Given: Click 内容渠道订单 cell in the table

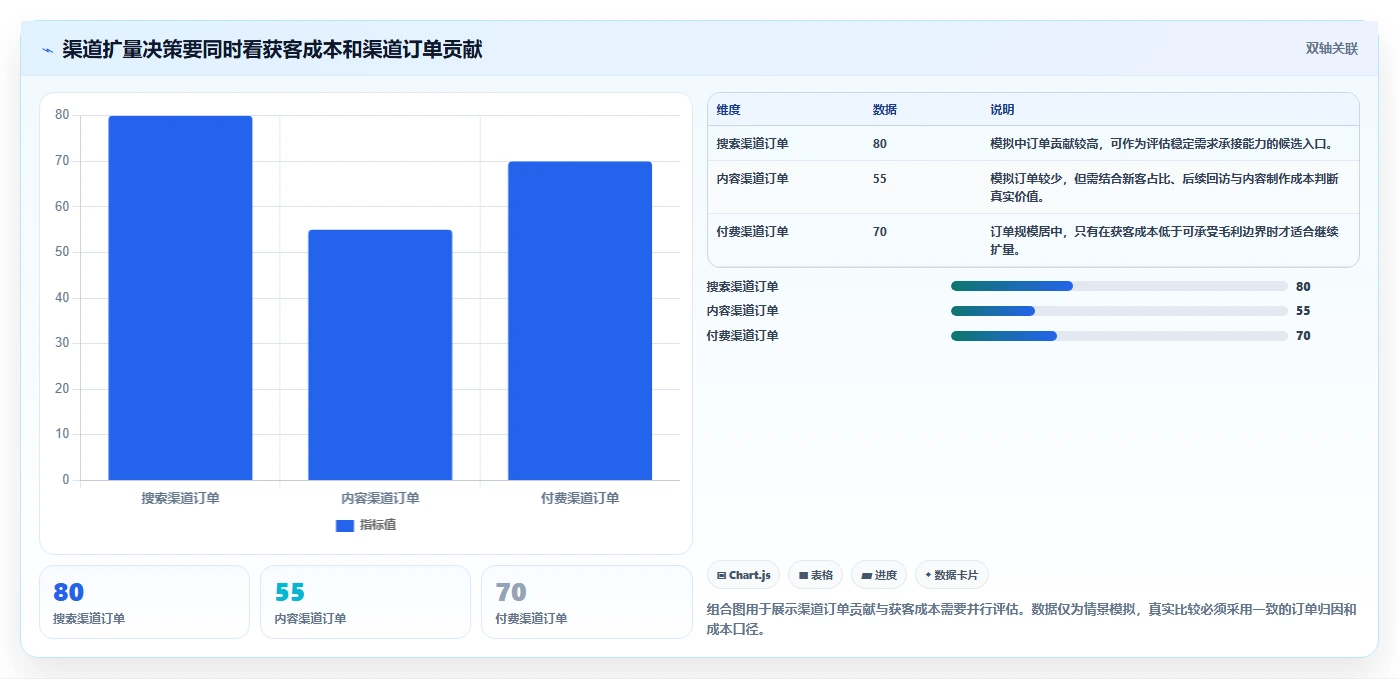Looking at the screenshot, I should [x=752, y=179].
